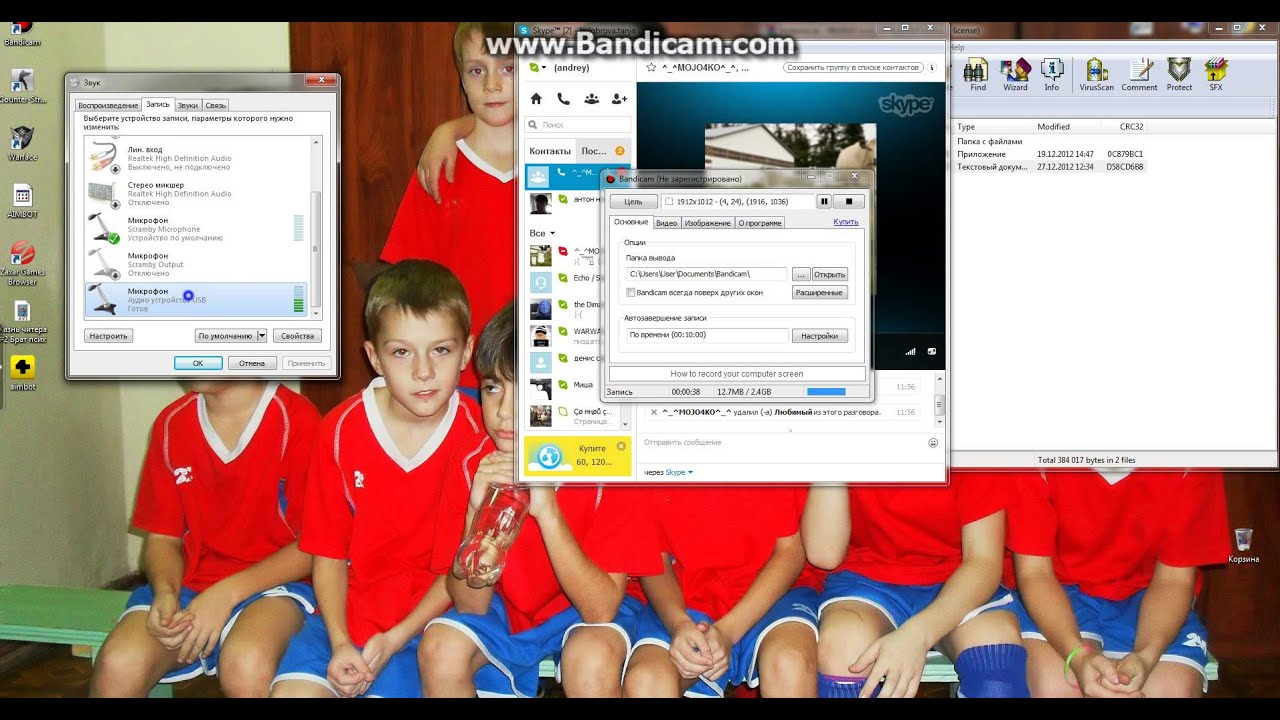Screen dimensions: 1280x720
Task: Click the Protect icon in the archiver toolbar
Action: pos(1179,75)
